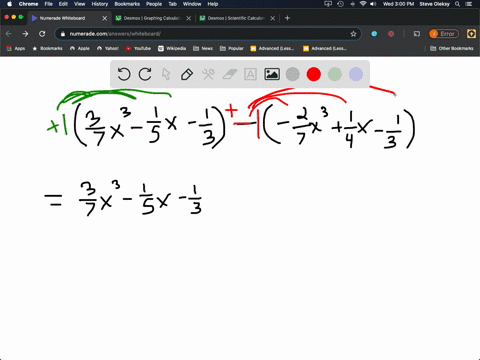Open the History menu
Image resolution: width=480 pixels, height=360 pixels.
pos(100,4)
